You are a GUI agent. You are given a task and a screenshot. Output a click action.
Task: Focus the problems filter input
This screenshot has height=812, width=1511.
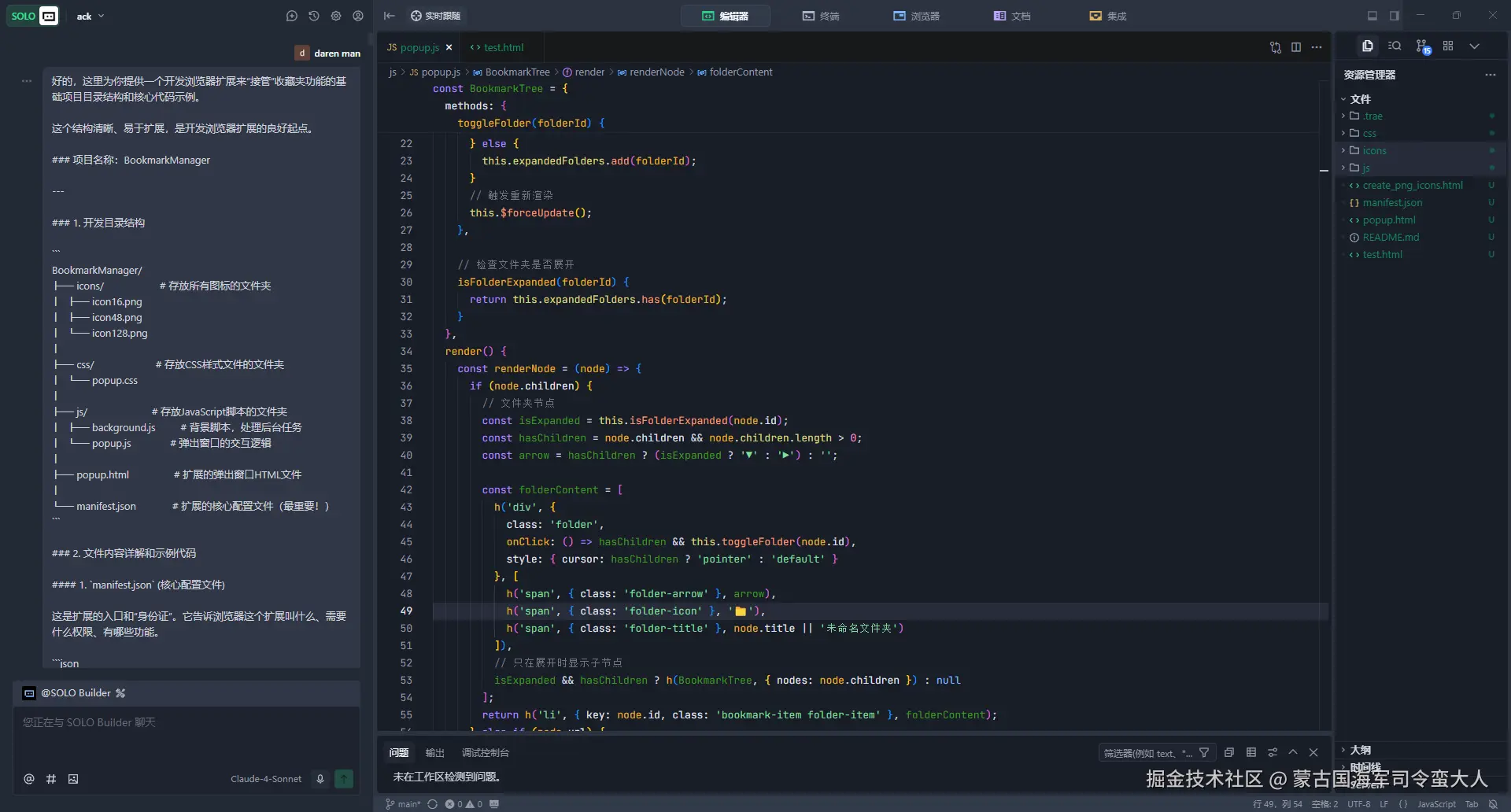[x=1147, y=753]
